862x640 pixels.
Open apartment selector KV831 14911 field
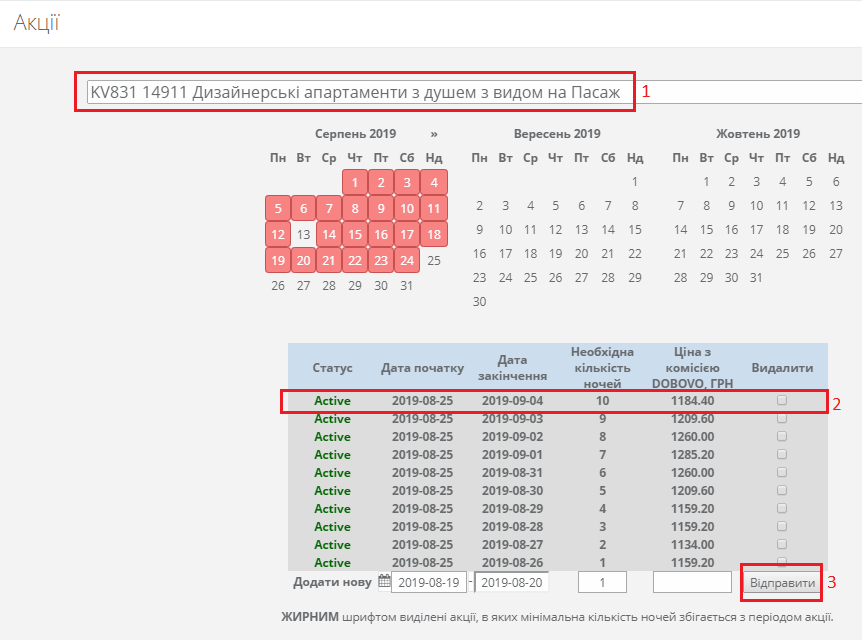coord(474,92)
